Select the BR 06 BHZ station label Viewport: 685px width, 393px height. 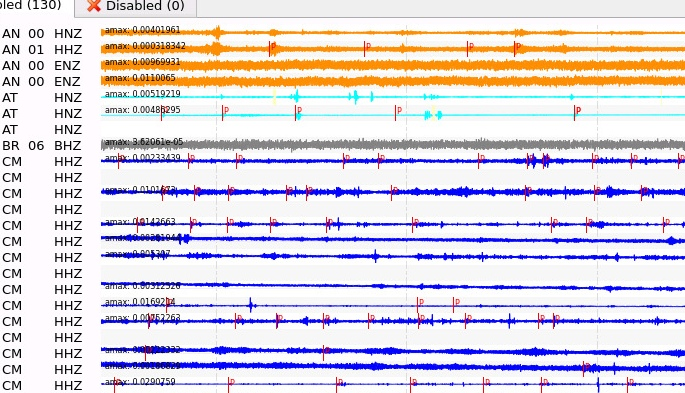pyautogui.click(x=42, y=146)
